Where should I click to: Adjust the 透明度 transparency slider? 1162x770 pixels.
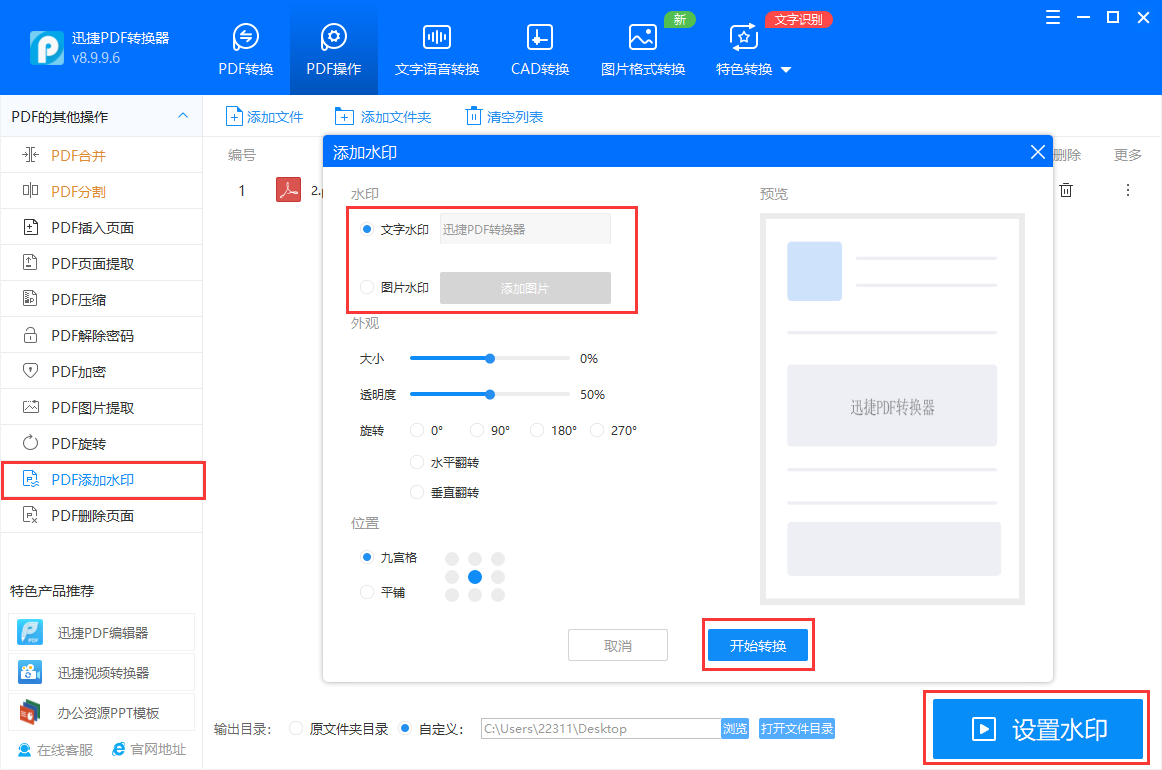[x=489, y=394]
